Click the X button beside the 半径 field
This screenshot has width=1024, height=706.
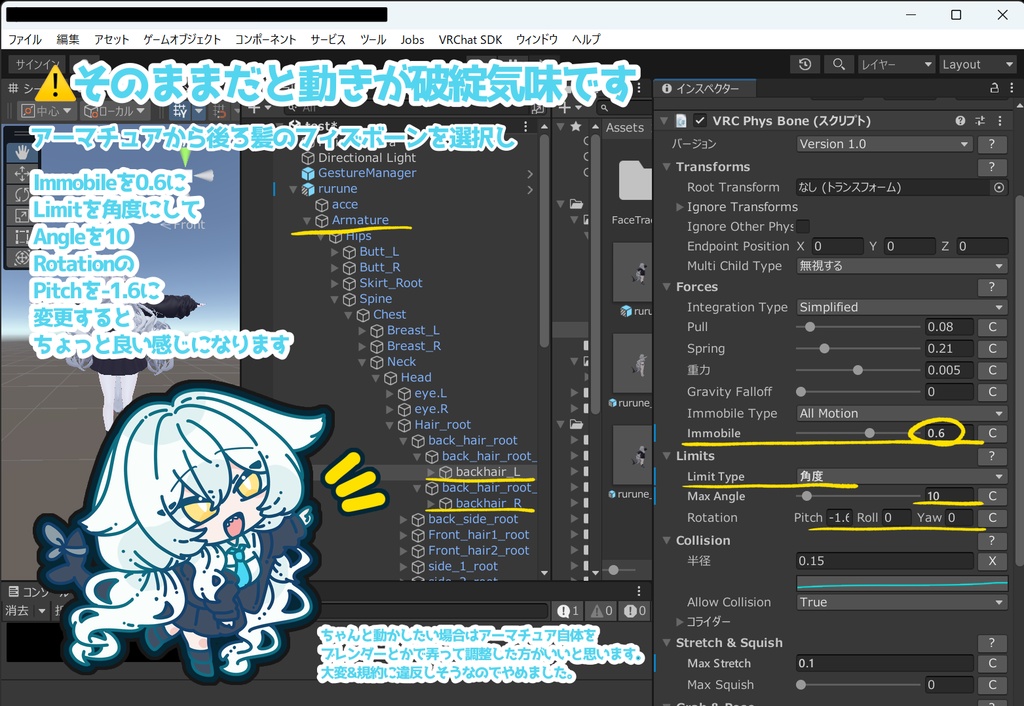[992, 561]
